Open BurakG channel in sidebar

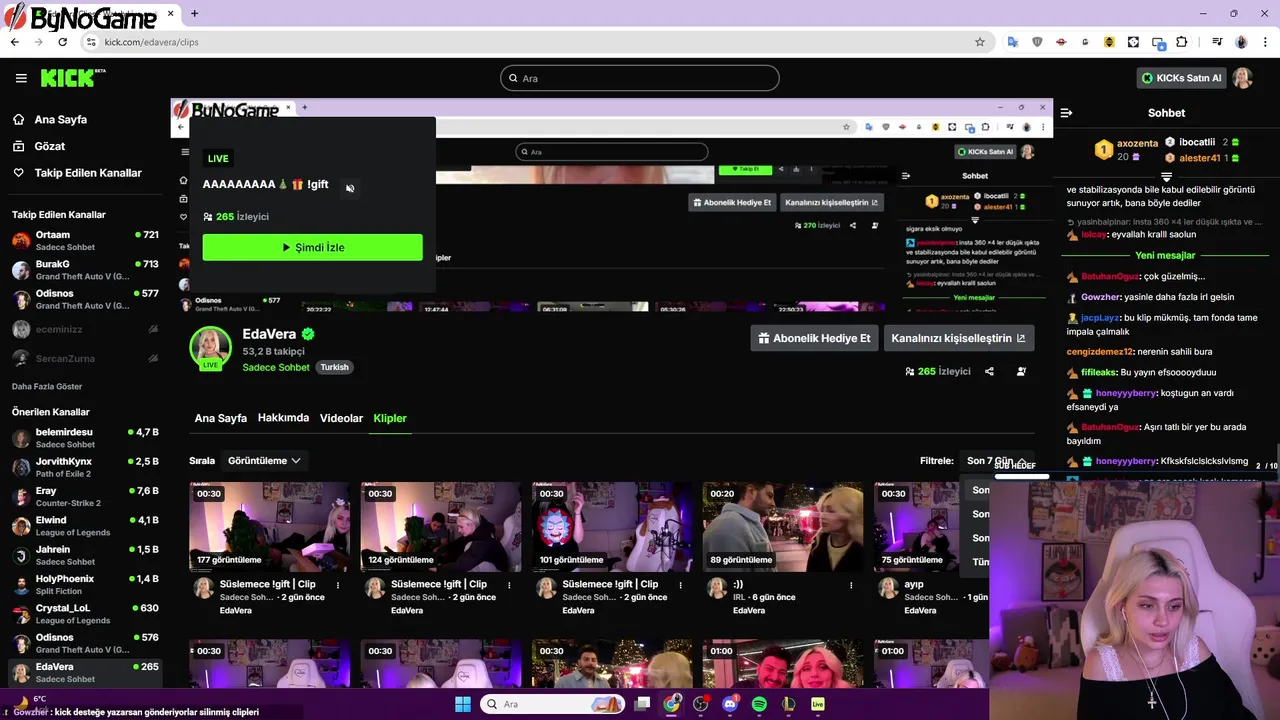(85, 270)
